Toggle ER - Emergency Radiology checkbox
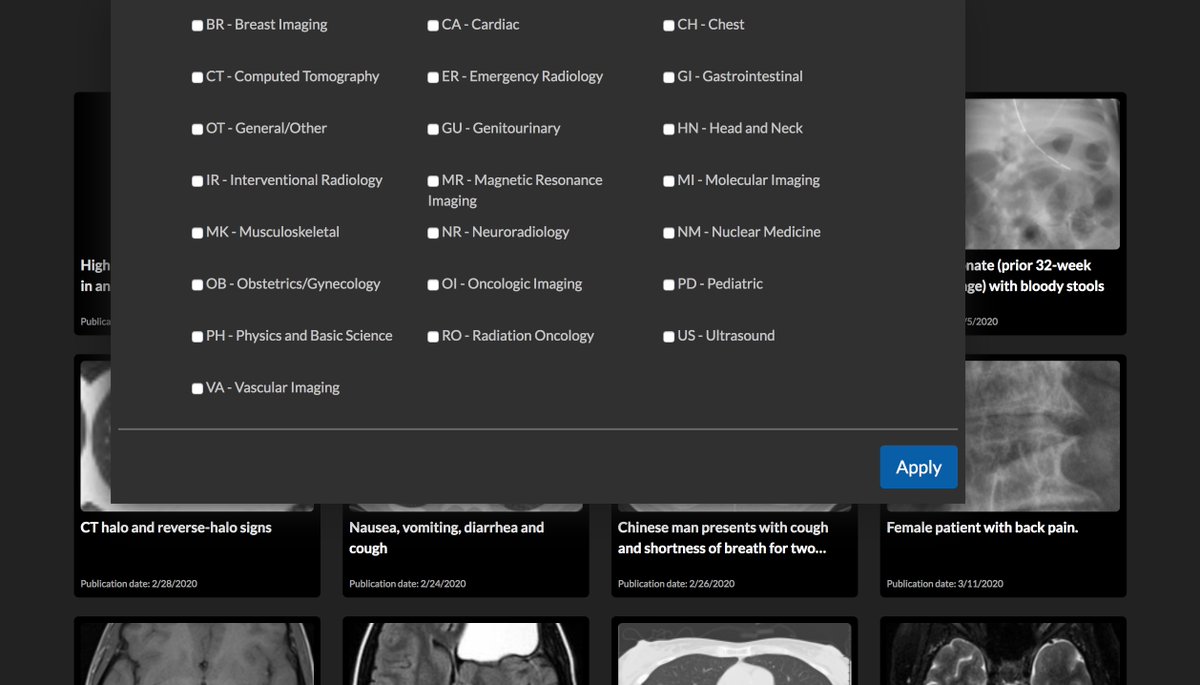 tap(433, 77)
